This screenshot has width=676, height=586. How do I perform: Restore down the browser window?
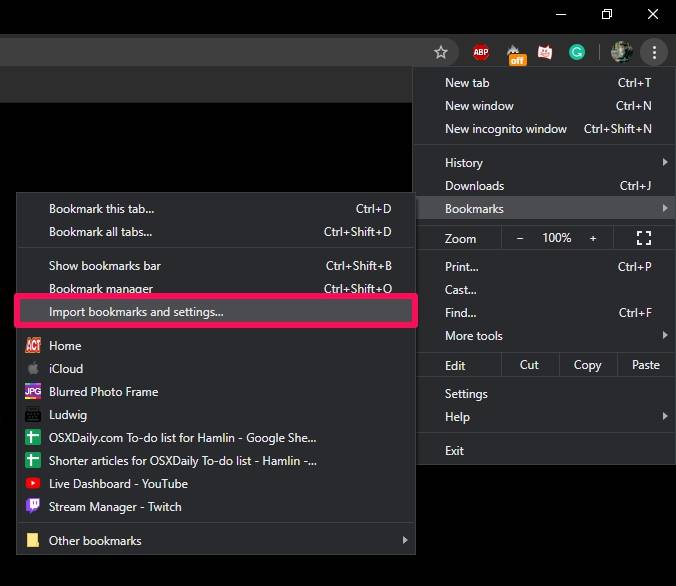click(607, 14)
